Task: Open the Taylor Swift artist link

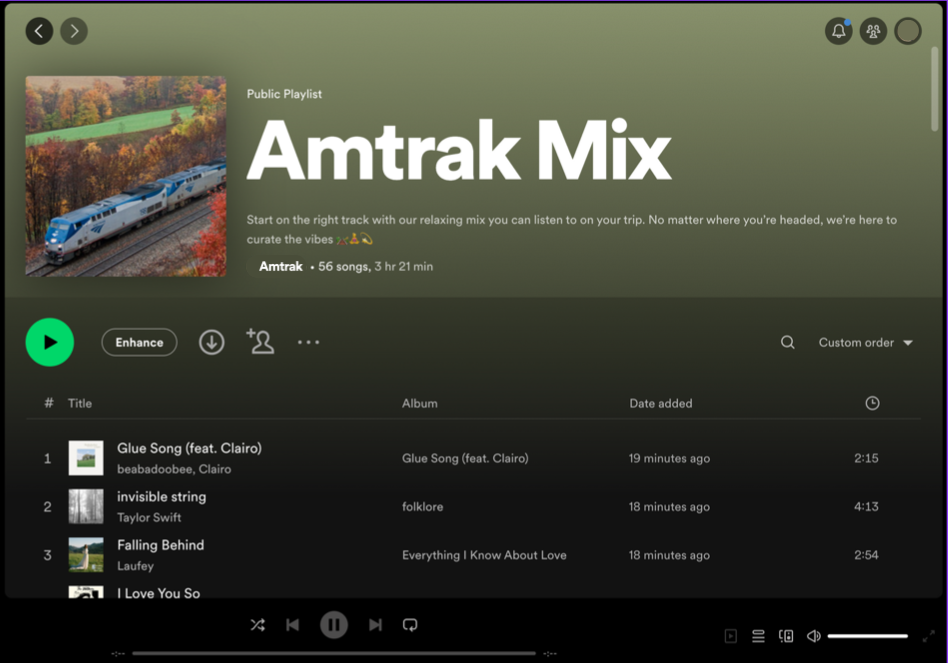Action: pos(149,517)
